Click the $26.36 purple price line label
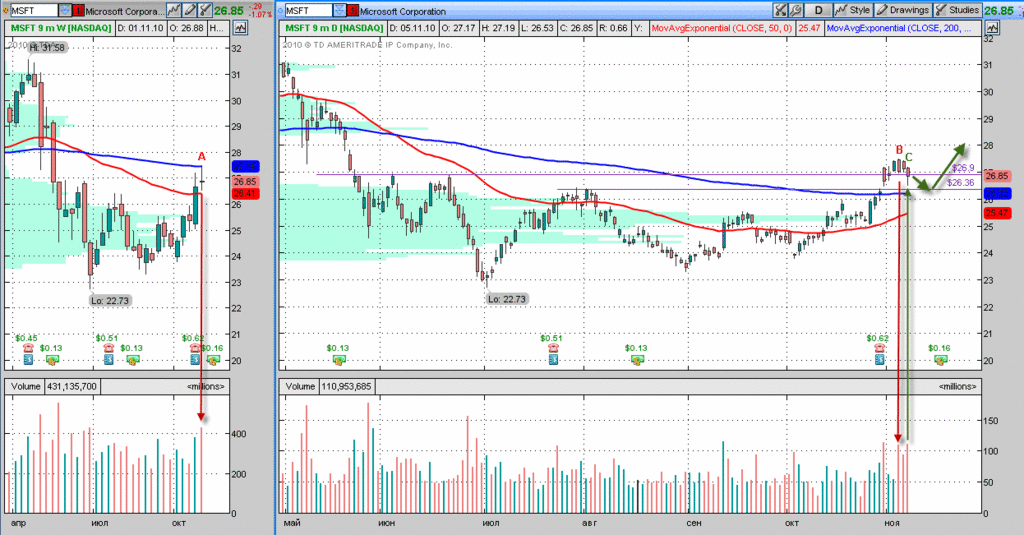Image resolution: width=1024 pixels, height=535 pixels. coord(960,183)
